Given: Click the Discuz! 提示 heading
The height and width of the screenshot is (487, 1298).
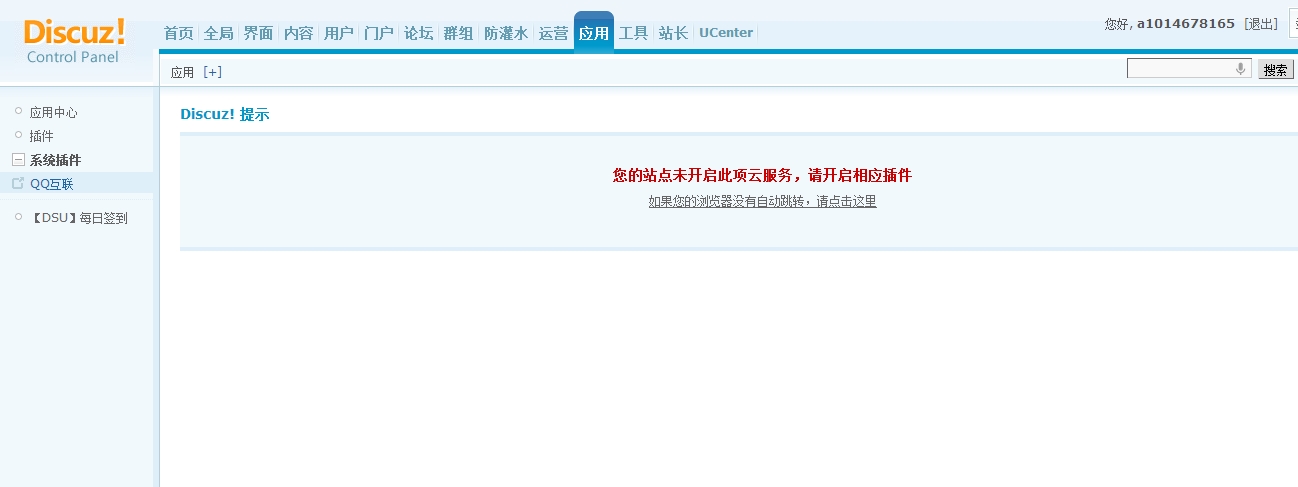Looking at the screenshot, I should click(x=225, y=114).
